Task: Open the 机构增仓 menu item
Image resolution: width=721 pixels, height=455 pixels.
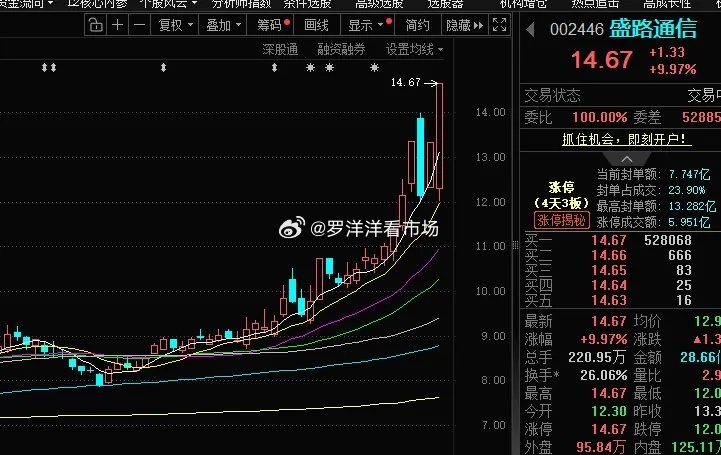Action: click(x=523, y=4)
